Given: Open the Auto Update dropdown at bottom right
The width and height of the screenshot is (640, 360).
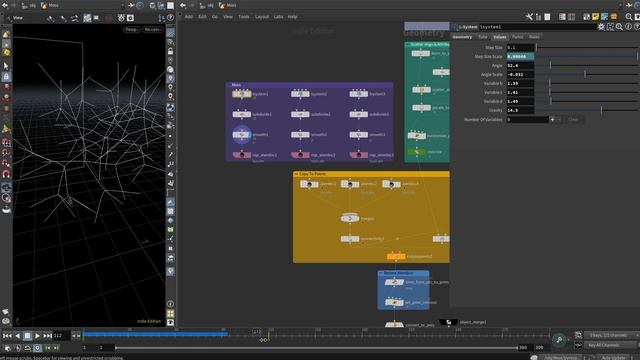Looking at the screenshot, I should (613, 357).
